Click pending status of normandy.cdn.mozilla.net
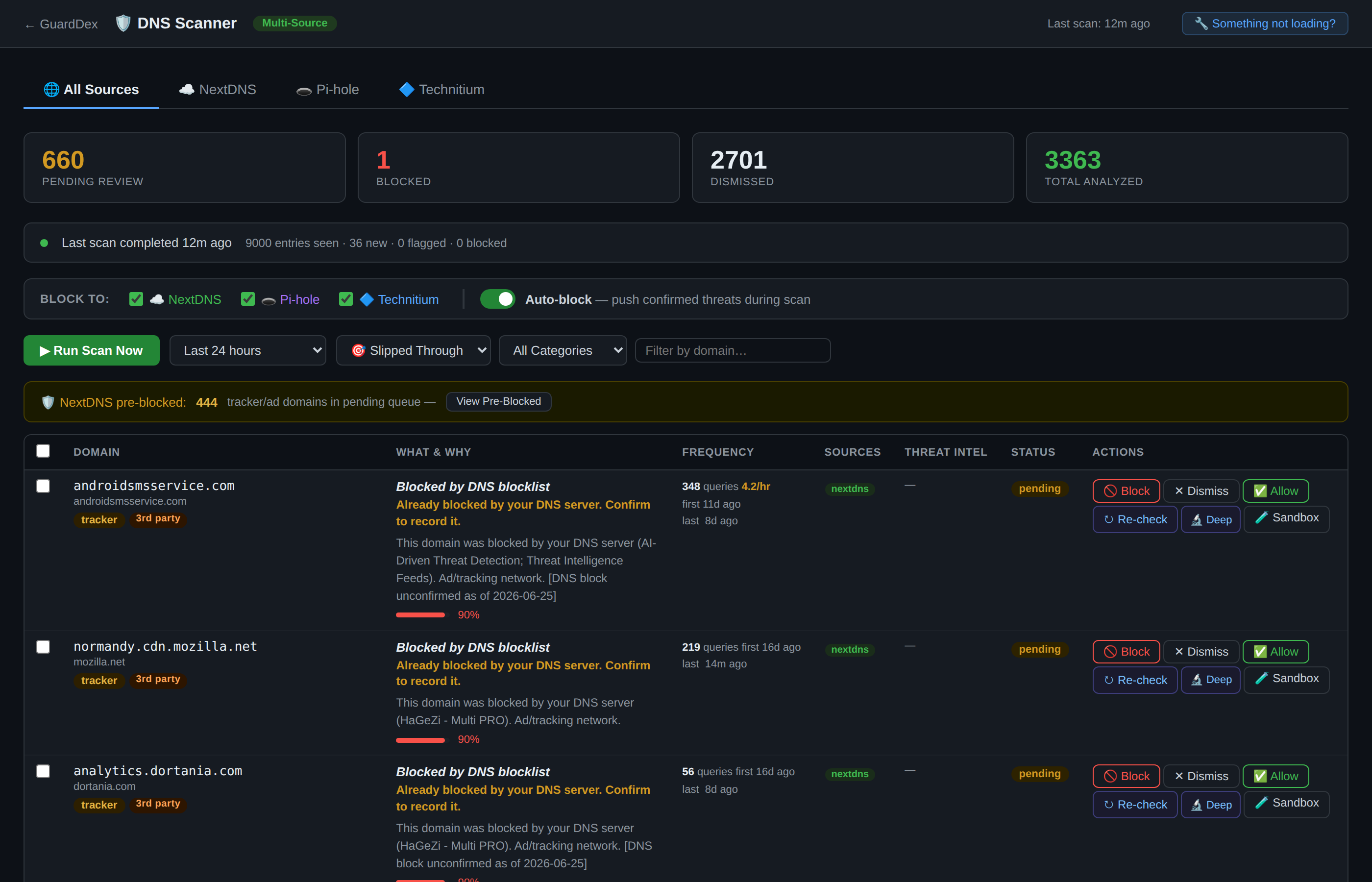Image resolution: width=1372 pixels, height=882 pixels. point(1039,649)
